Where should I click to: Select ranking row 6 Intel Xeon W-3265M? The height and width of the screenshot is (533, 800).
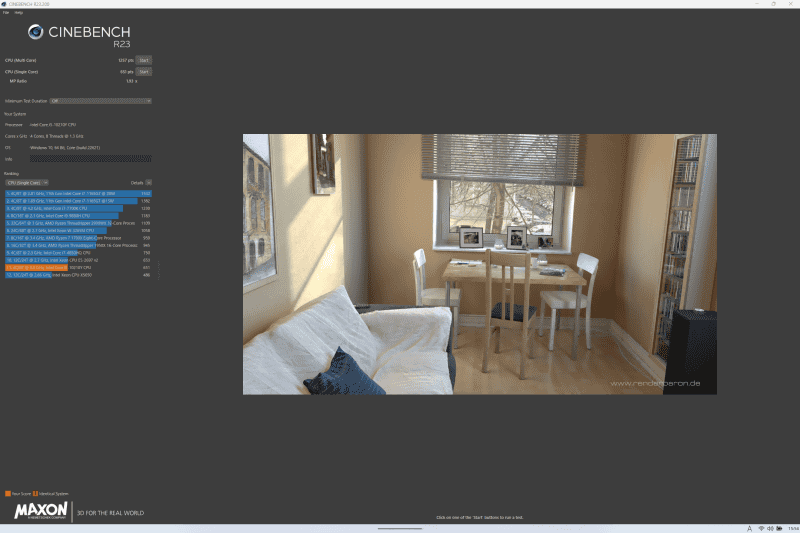[x=79, y=231]
